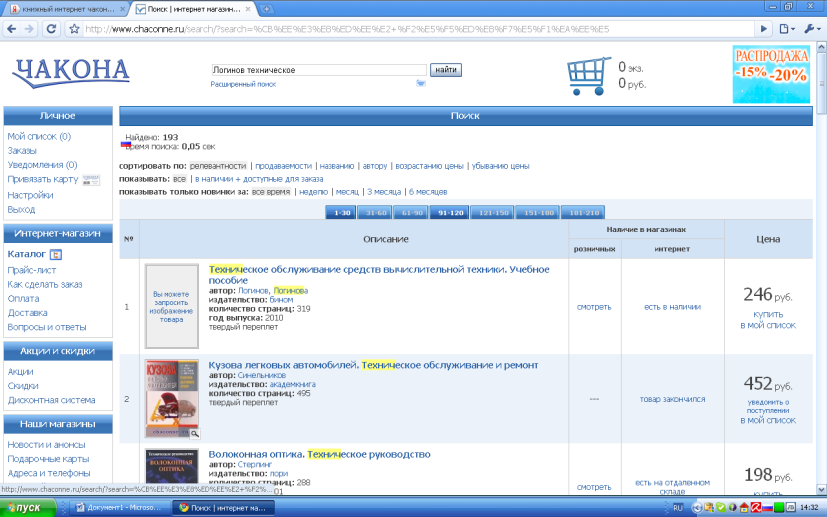Screen dimensions: 827x517
Task: Sort by автору
Action: pos(375,166)
